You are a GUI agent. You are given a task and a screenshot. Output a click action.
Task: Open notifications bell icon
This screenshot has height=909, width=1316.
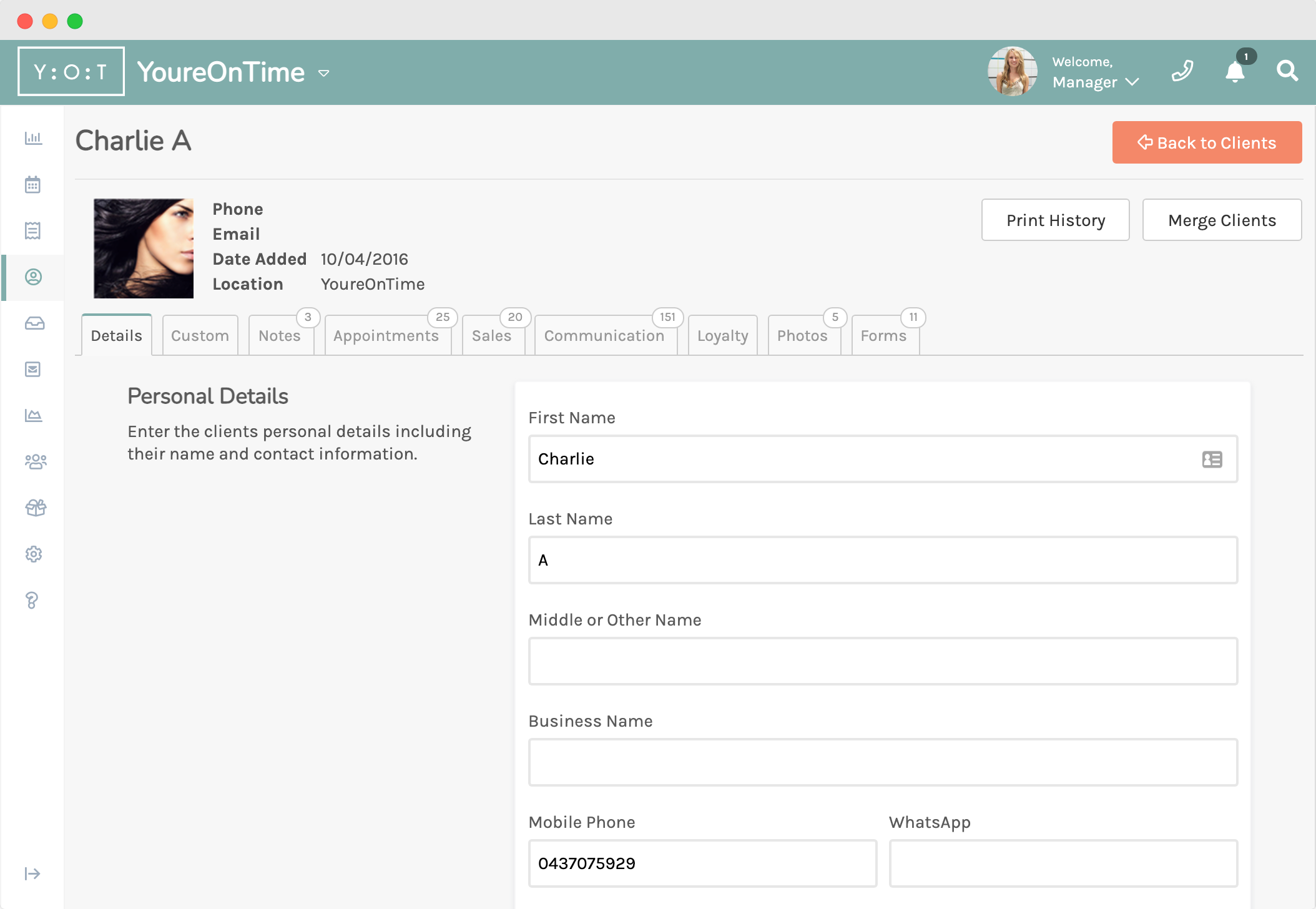point(1235,71)
